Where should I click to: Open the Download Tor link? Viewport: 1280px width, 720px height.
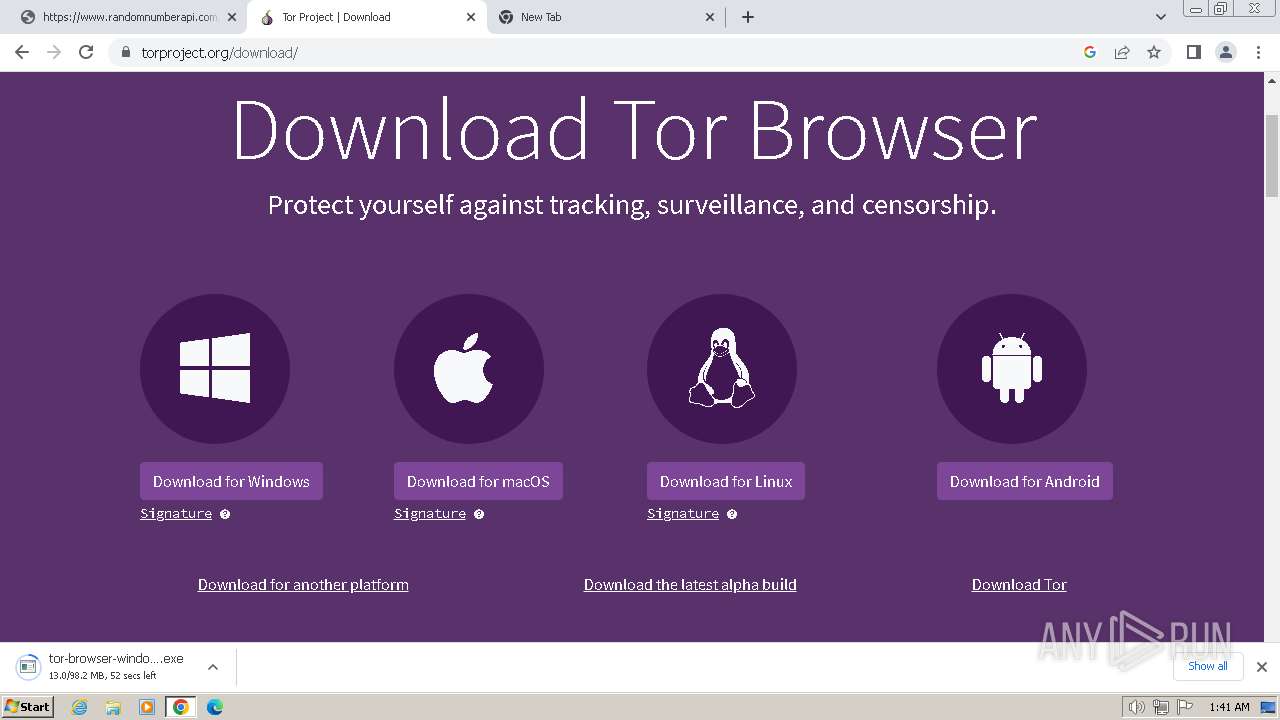coord(1019,585)
